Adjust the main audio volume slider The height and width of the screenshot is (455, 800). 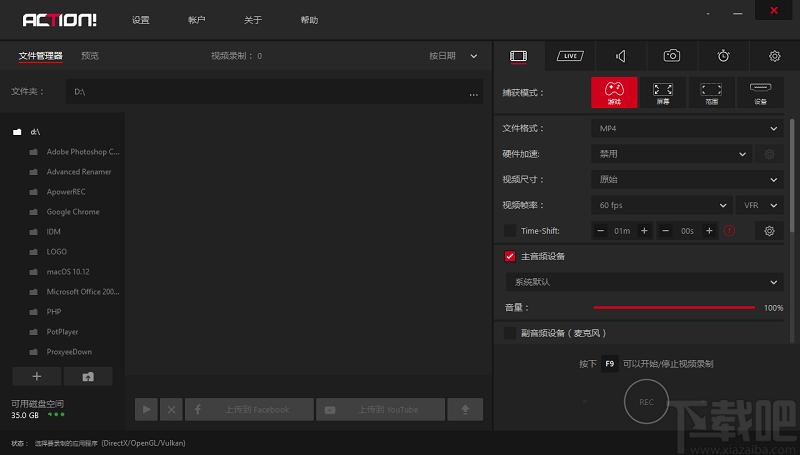674,308
